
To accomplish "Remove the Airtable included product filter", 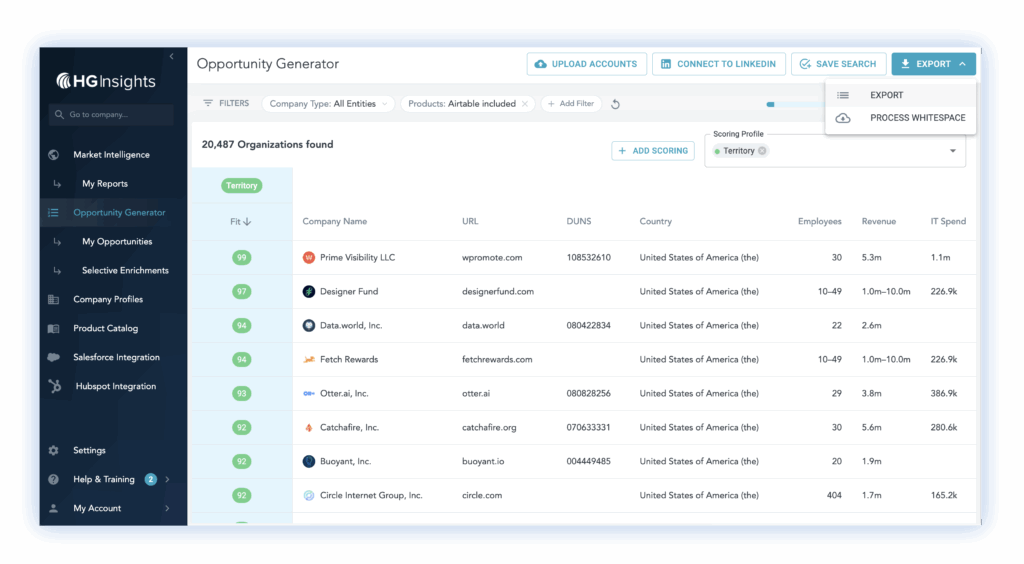I will tap(525, 104).
